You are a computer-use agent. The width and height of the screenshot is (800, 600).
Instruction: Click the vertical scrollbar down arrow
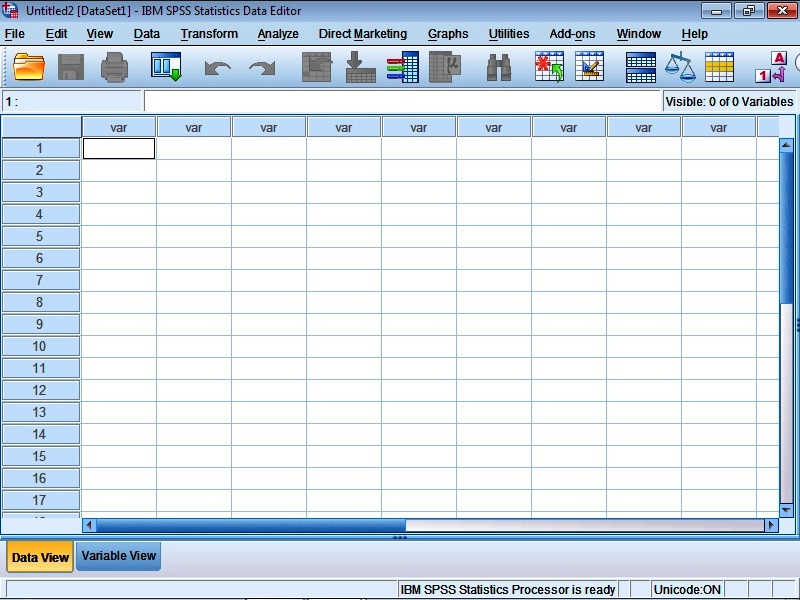tap(786, 509)
